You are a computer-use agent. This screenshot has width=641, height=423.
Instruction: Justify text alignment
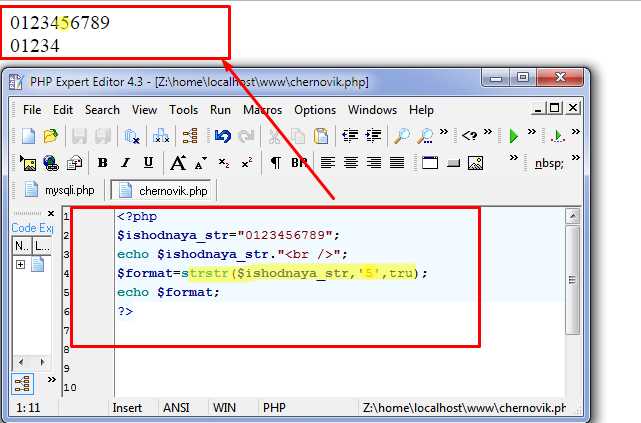click(397, 163)
